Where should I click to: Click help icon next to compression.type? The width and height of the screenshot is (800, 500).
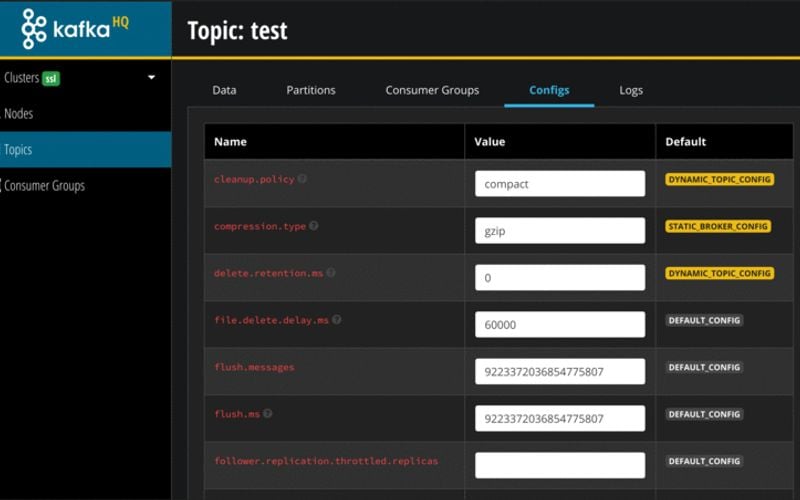314,226
